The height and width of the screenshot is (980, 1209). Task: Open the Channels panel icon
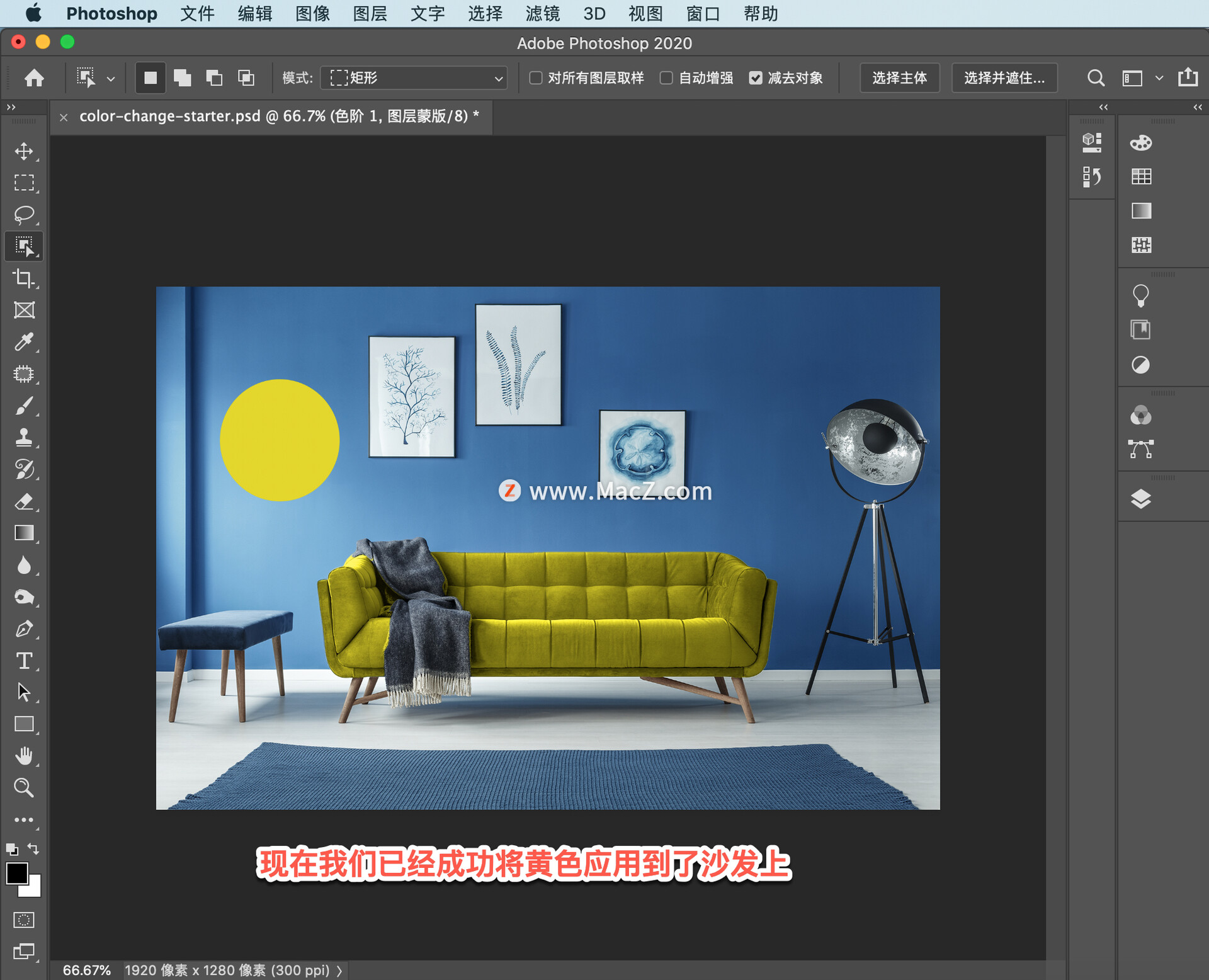1140,416
